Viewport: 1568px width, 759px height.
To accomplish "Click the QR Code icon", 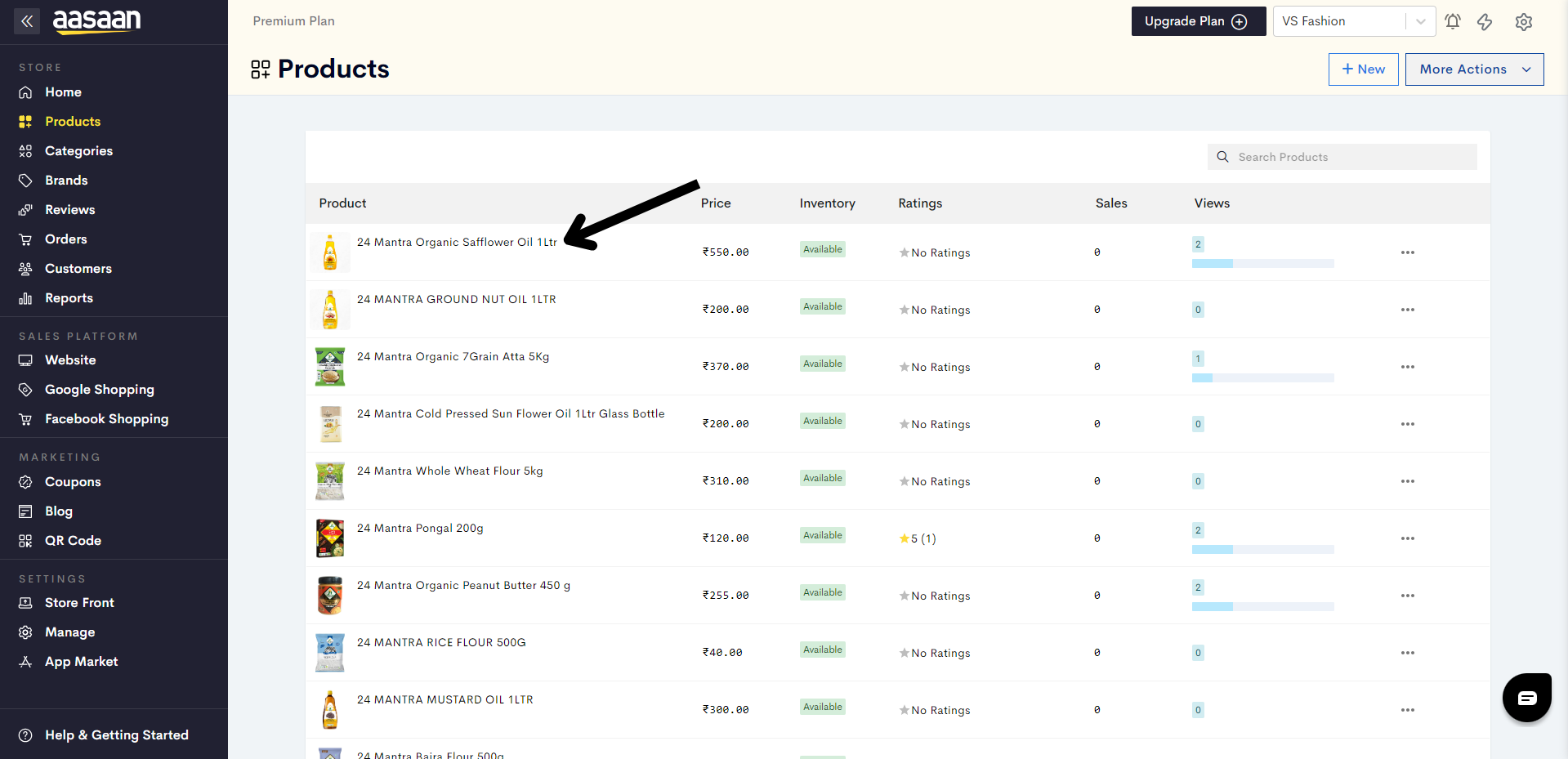I will (25, 541).
